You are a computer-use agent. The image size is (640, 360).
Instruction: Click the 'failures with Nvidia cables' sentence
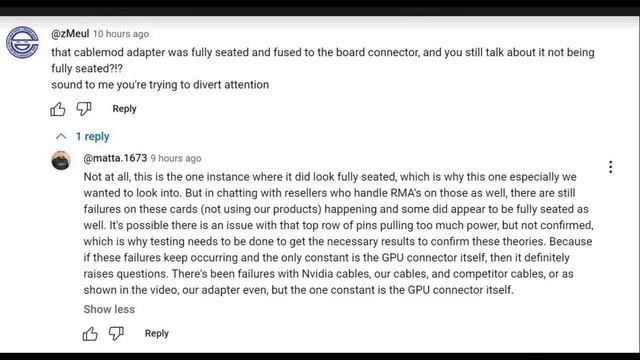tap(329, 274)
